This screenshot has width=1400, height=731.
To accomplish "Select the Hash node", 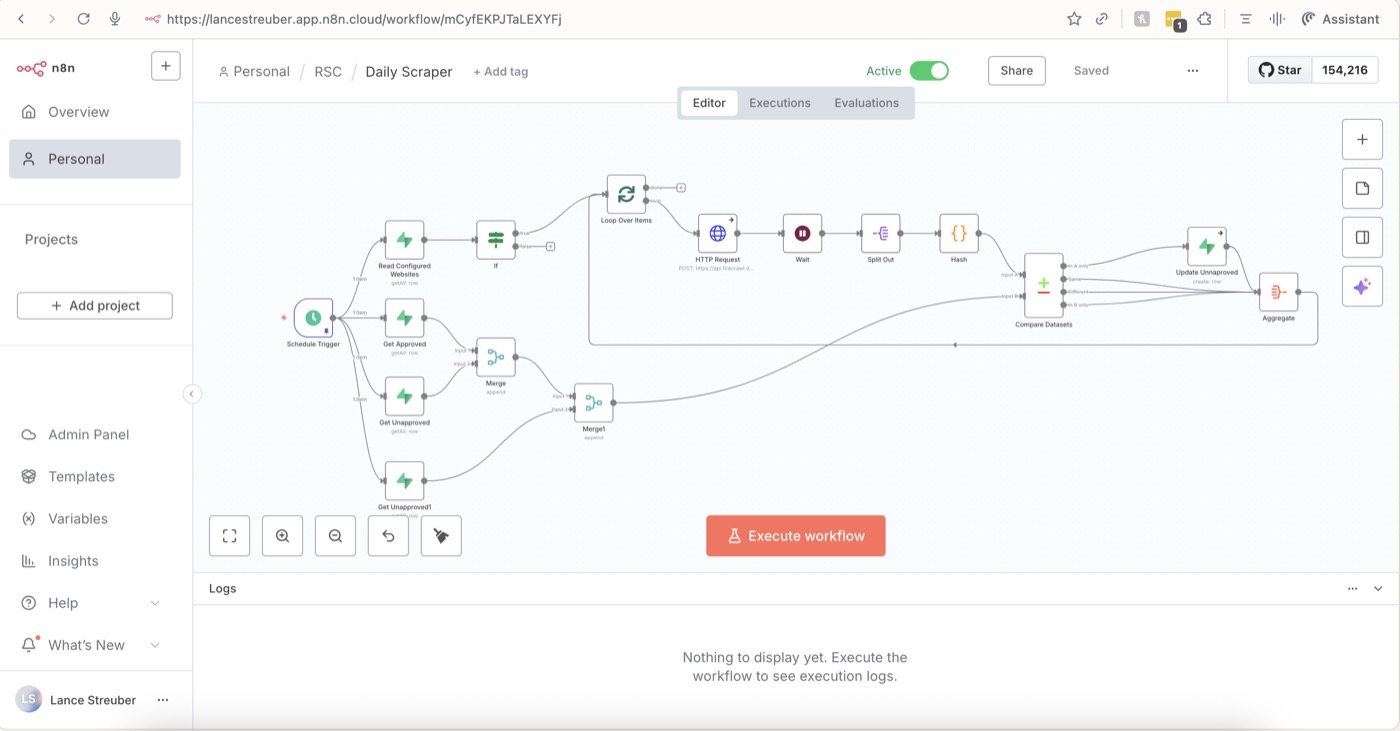I will 959,233.
